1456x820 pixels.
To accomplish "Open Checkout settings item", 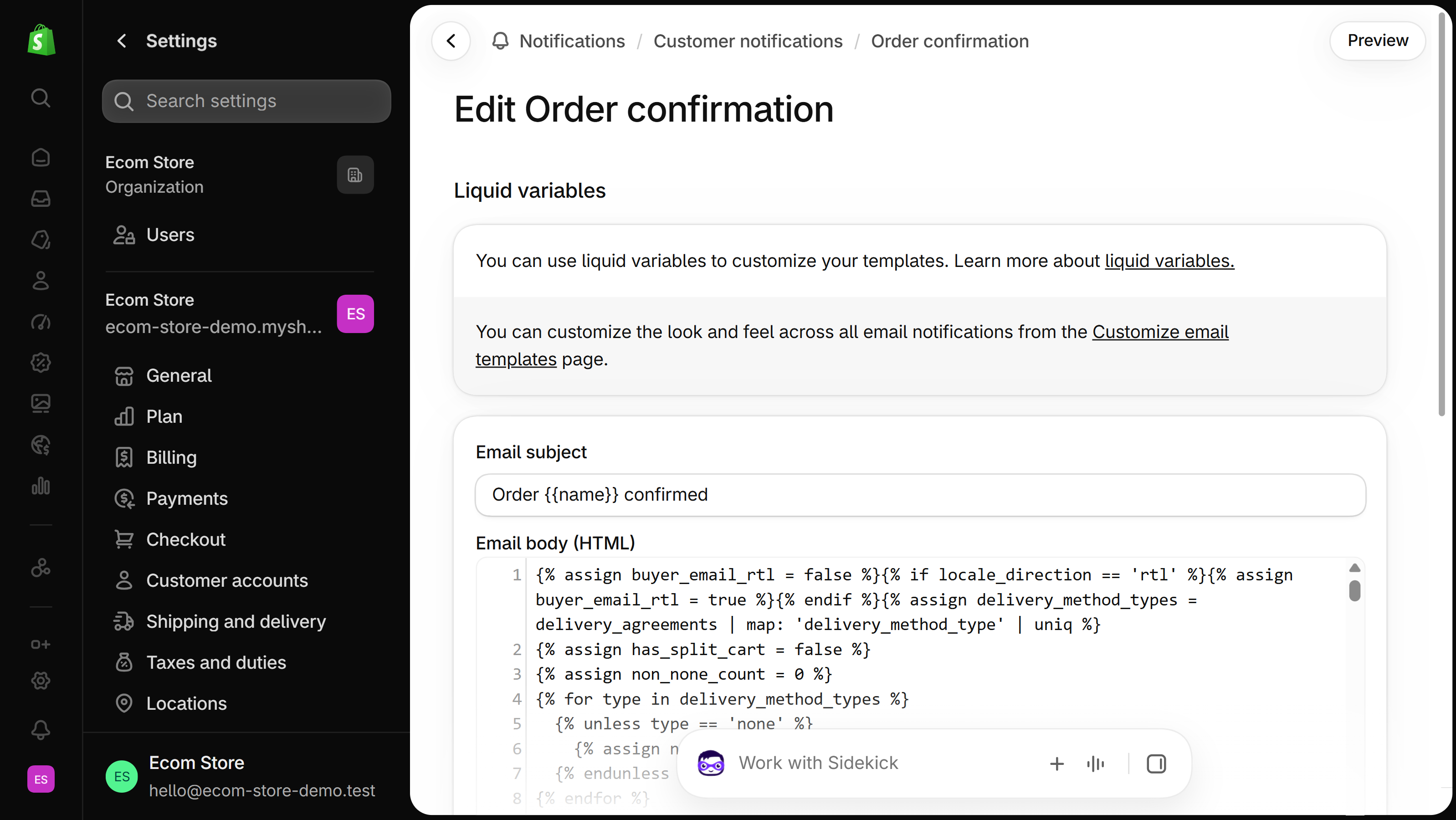I will pyautogui.click(x=240, y=539).
